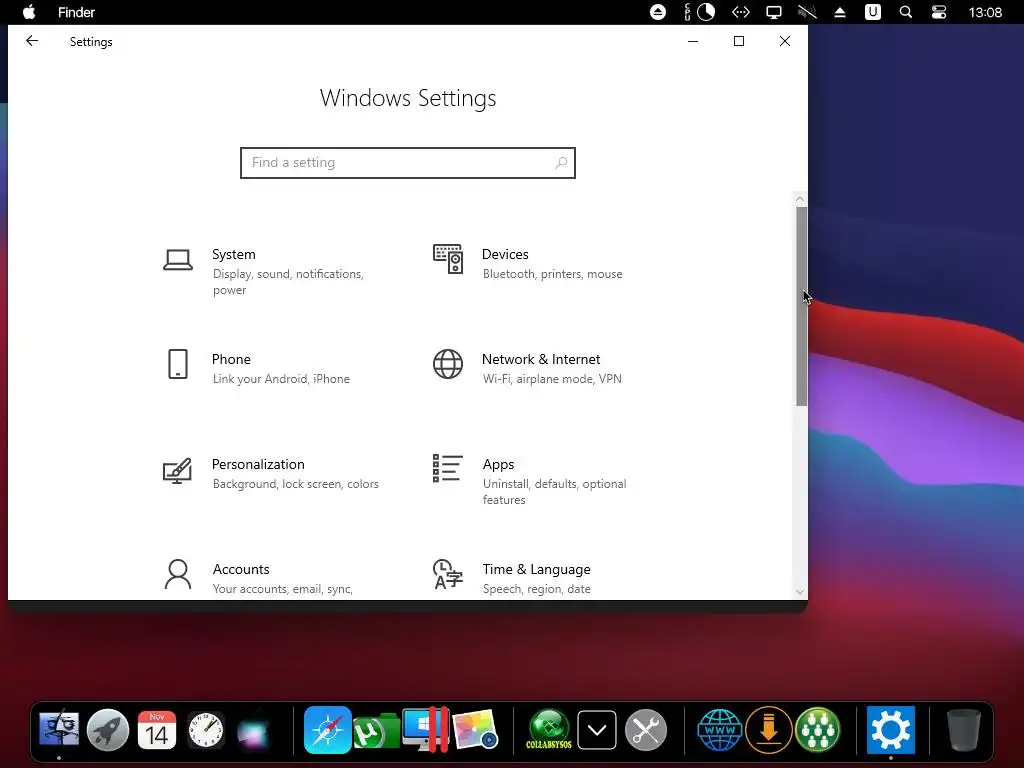Click the wrench and screwdriver tools dock icon
Image resolution: width=1024 pixels, height=768 pixels.
646,729
